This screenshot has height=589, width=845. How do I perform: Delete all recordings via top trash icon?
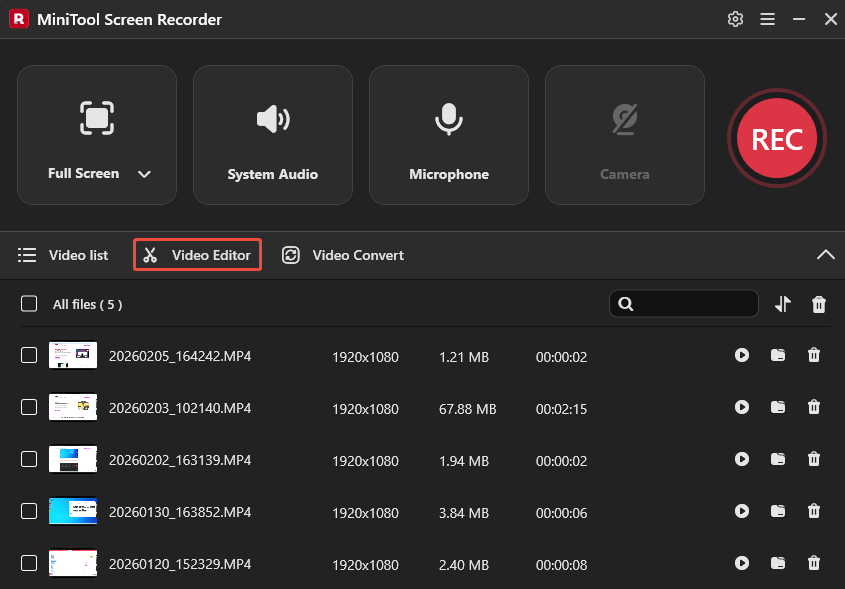(x=818, y=303)
